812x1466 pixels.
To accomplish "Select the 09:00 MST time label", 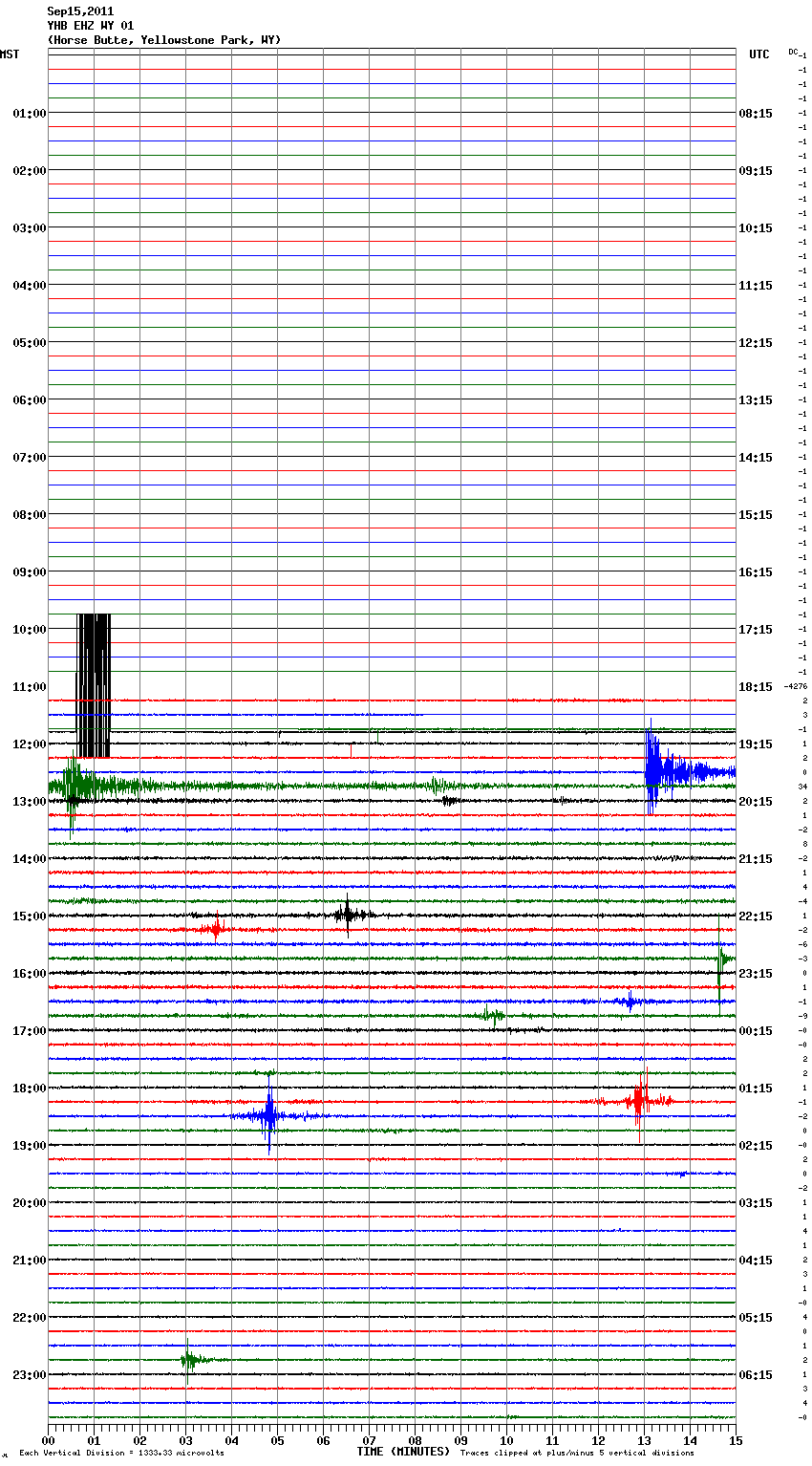I will [x=30, y=572].
